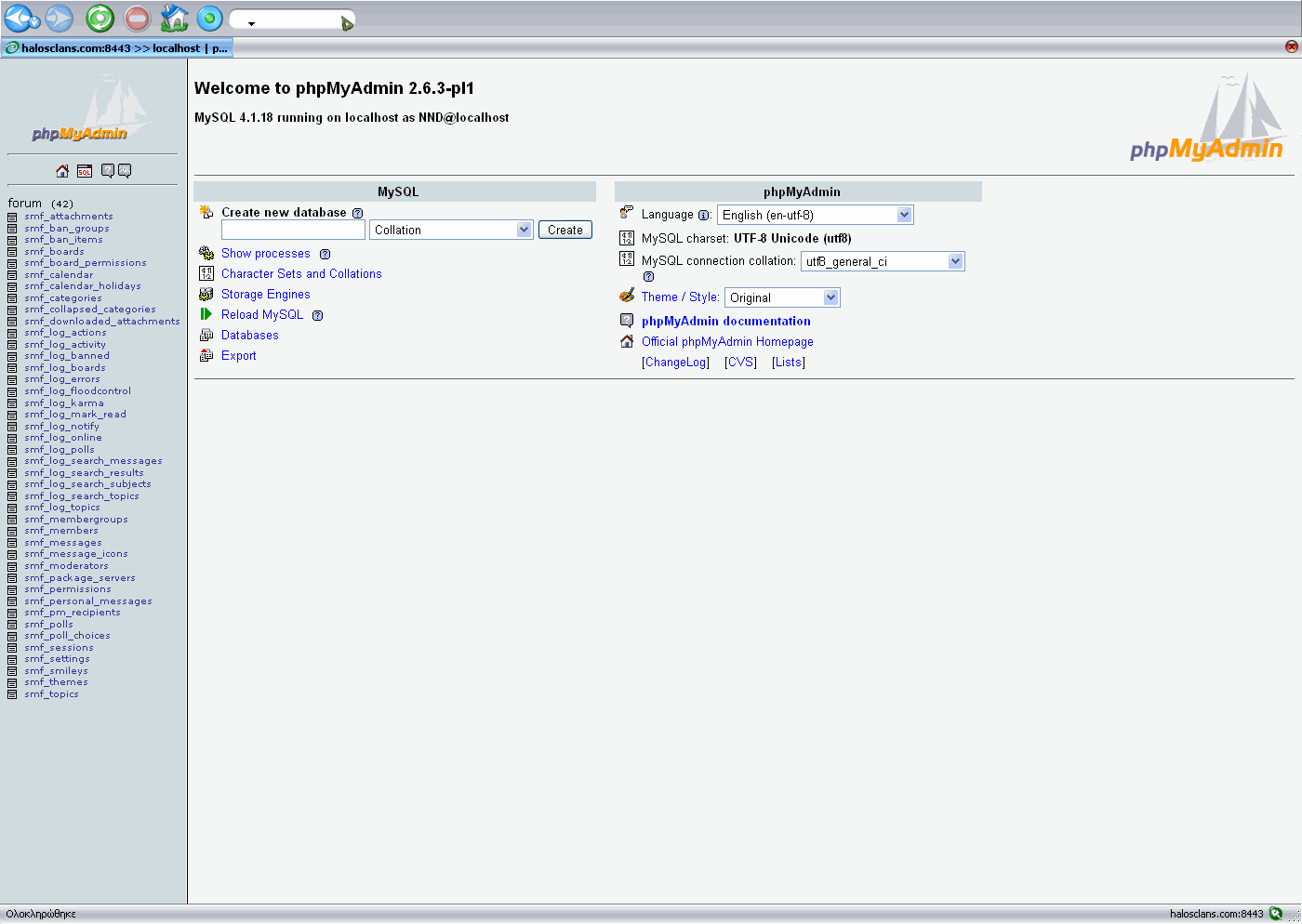This screenshot has height=924, width=1302.
Task: Open the Export link
Action: point(239,356)
